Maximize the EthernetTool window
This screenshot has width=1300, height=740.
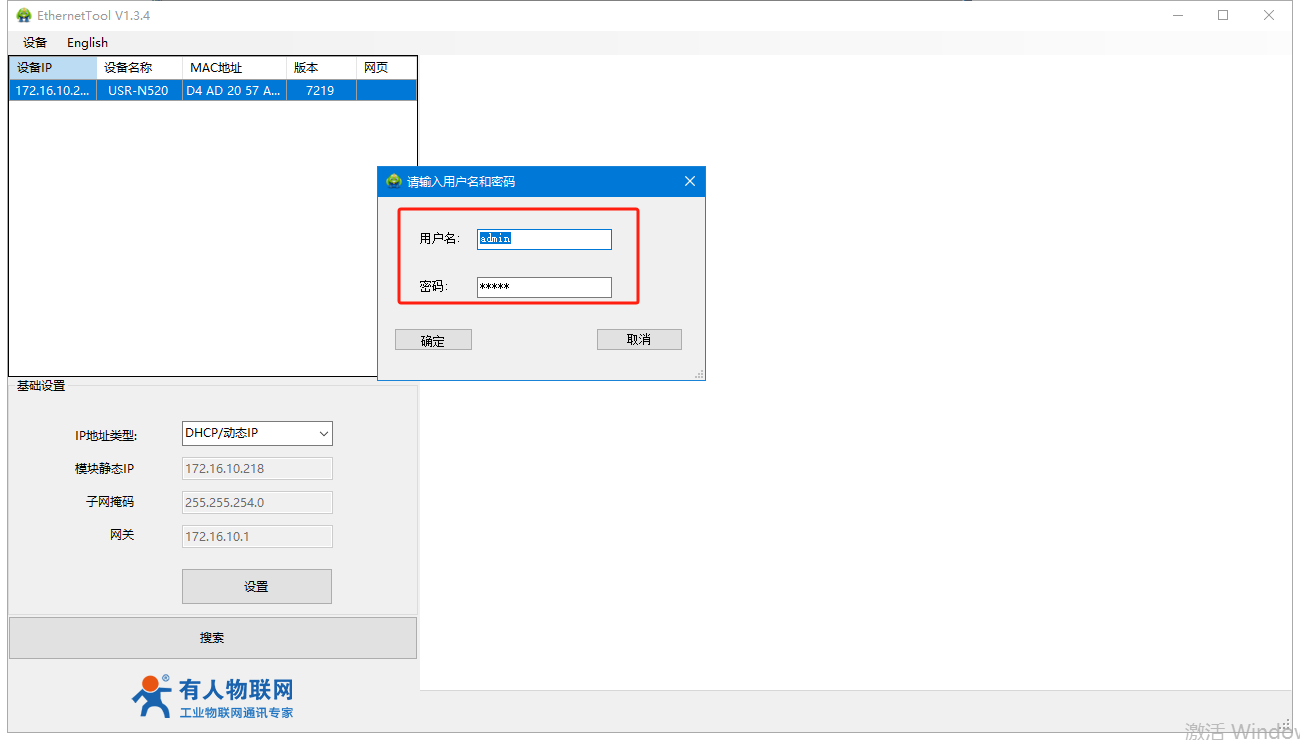[x=1223, y=15]
